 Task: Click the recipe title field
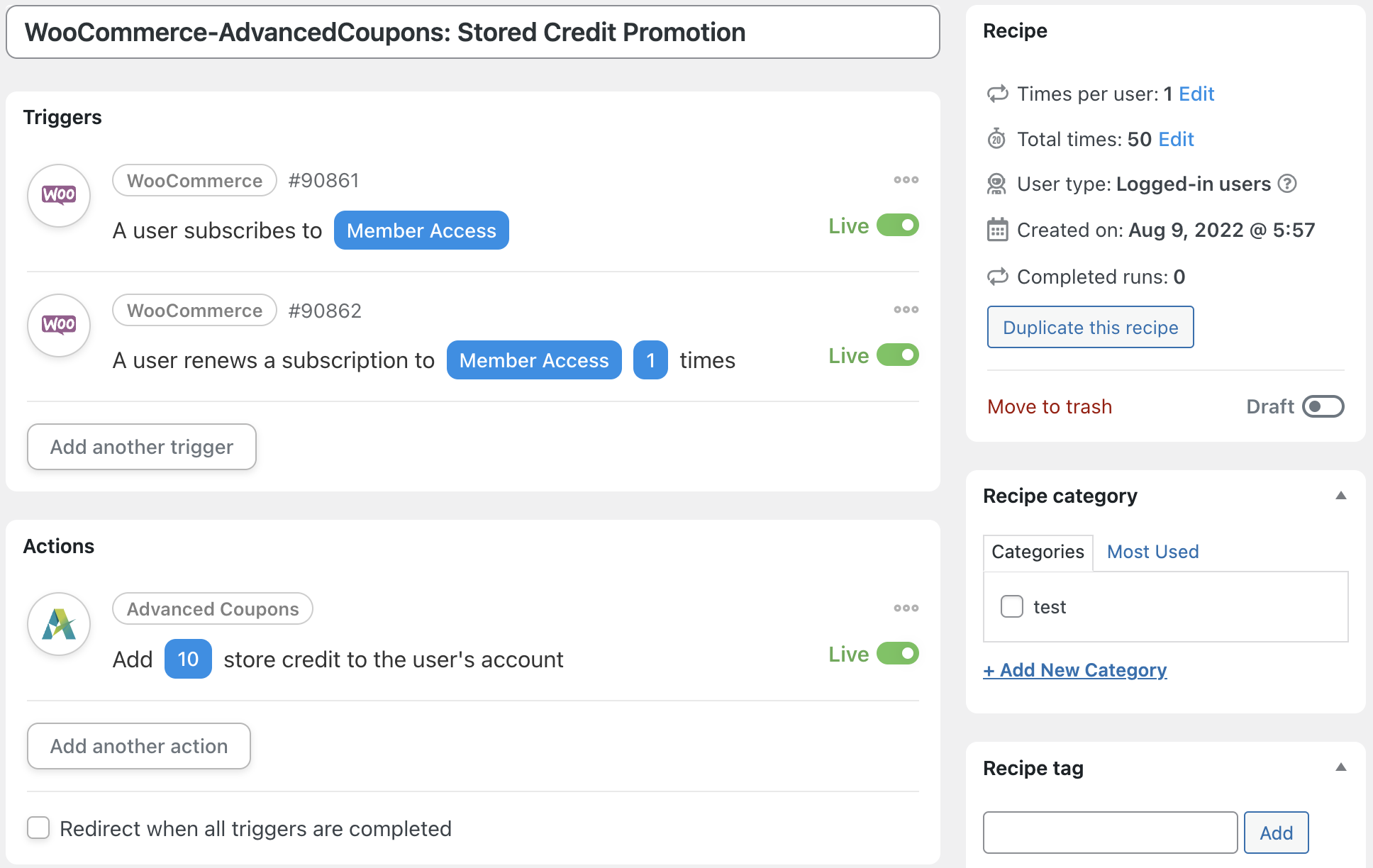[473, 32]
